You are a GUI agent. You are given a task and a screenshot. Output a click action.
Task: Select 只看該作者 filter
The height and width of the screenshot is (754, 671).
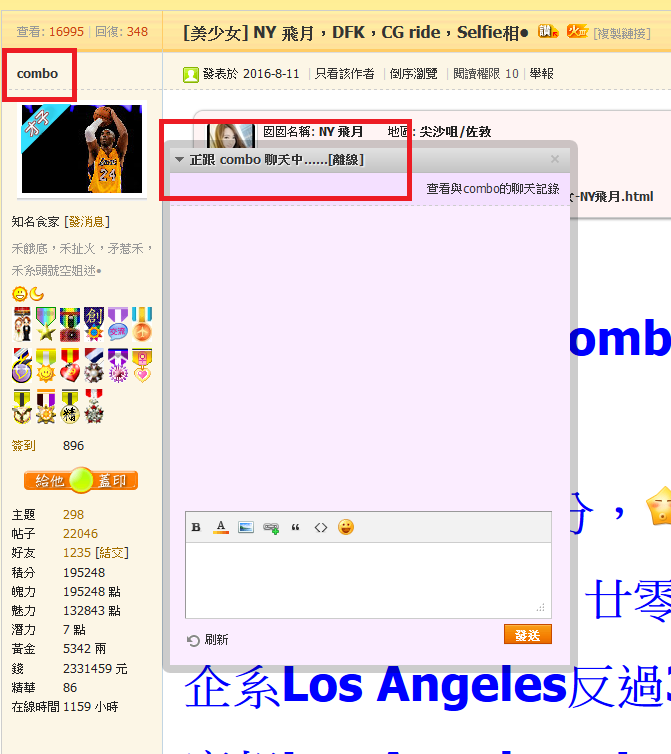[x=344, y=74]
